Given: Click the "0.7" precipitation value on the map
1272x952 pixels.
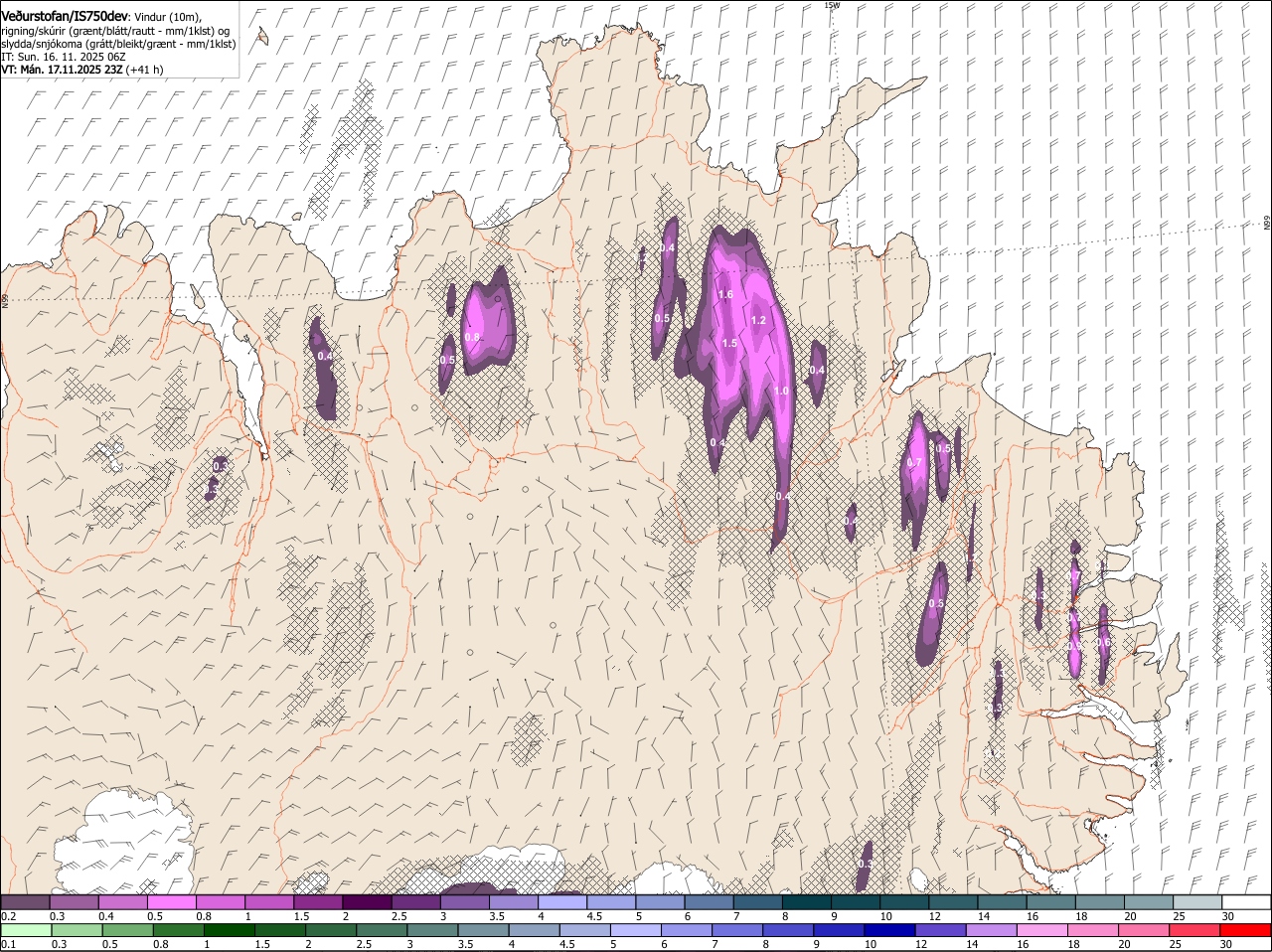Looking at the screenshot, I should click(915, 462).
